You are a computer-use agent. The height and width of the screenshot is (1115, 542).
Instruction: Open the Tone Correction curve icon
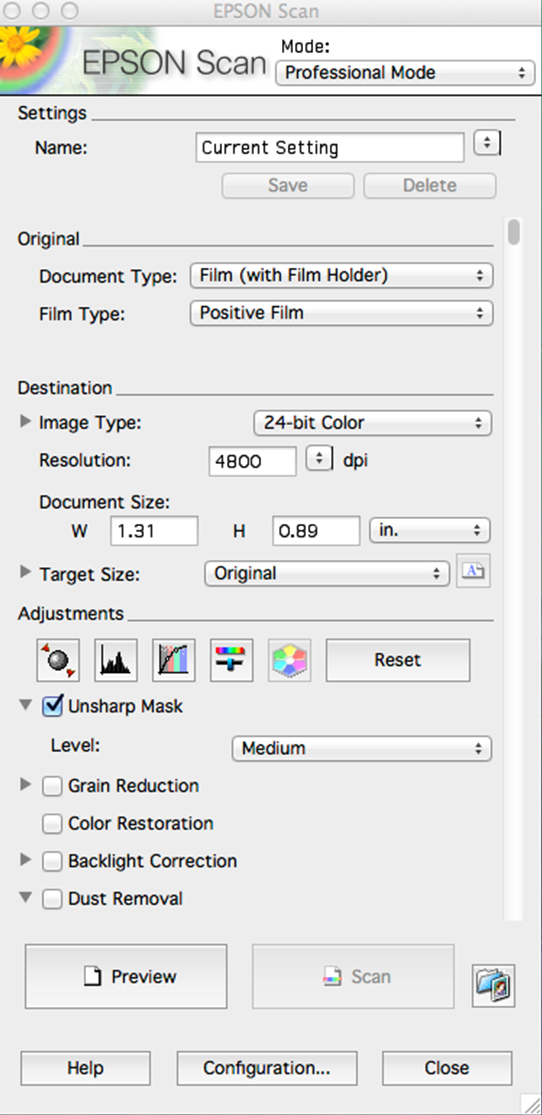click(174, 660)
